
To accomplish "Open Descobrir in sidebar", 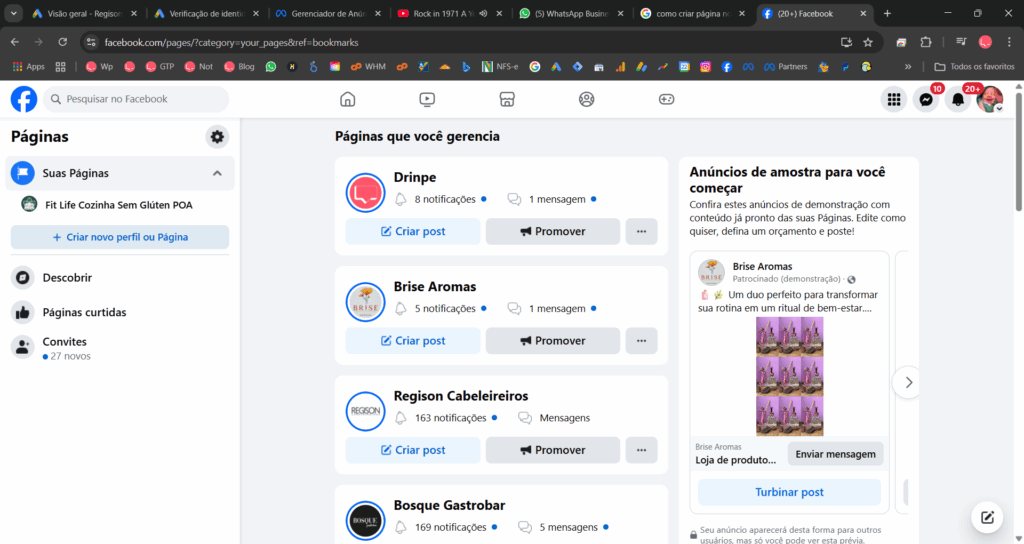I will point(120,278).
